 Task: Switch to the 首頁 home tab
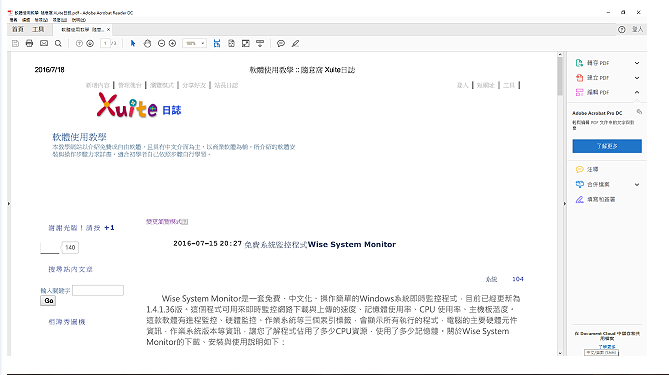(x=17, y=29)
